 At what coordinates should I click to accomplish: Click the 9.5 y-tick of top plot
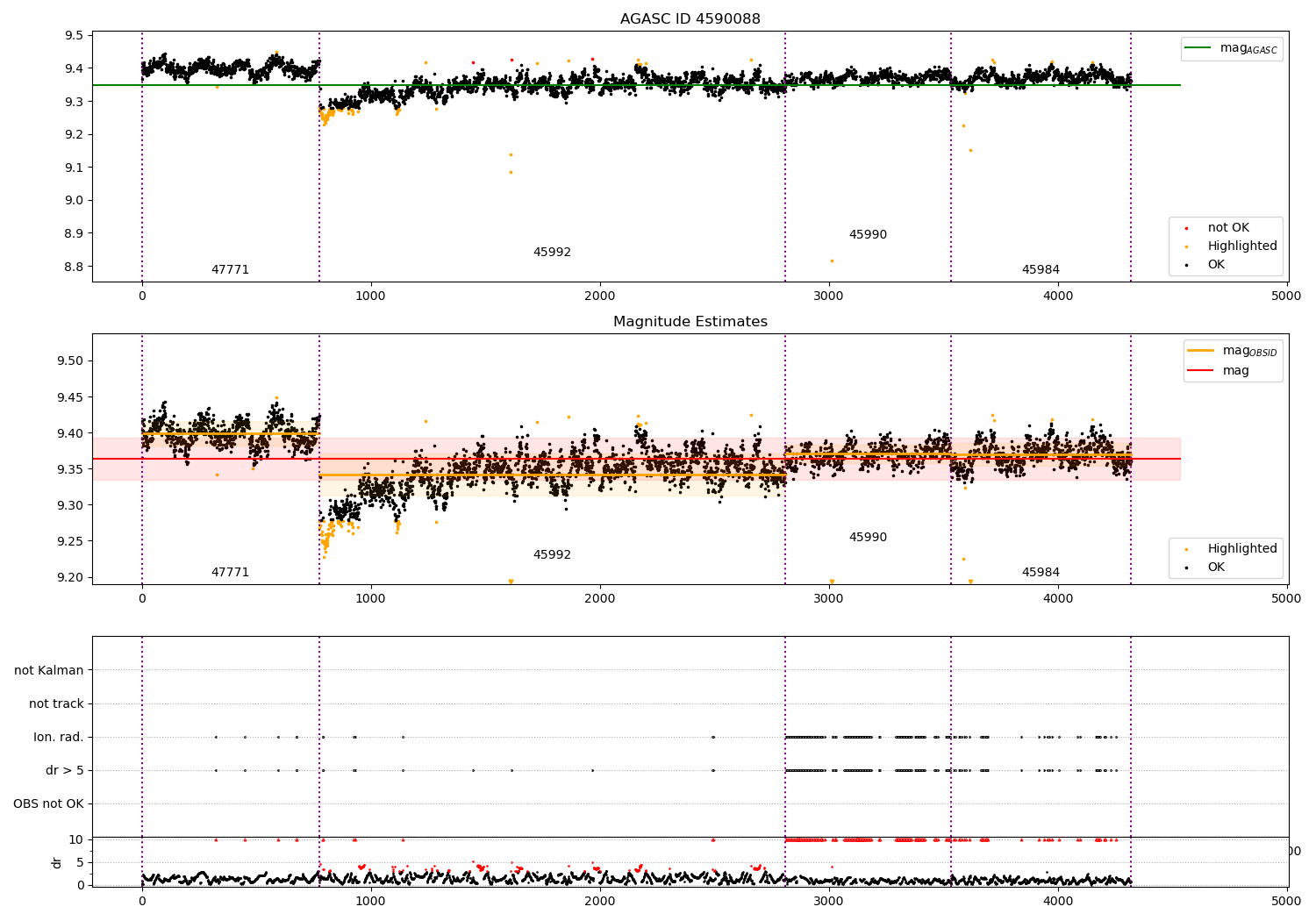[x=74, y=36]
